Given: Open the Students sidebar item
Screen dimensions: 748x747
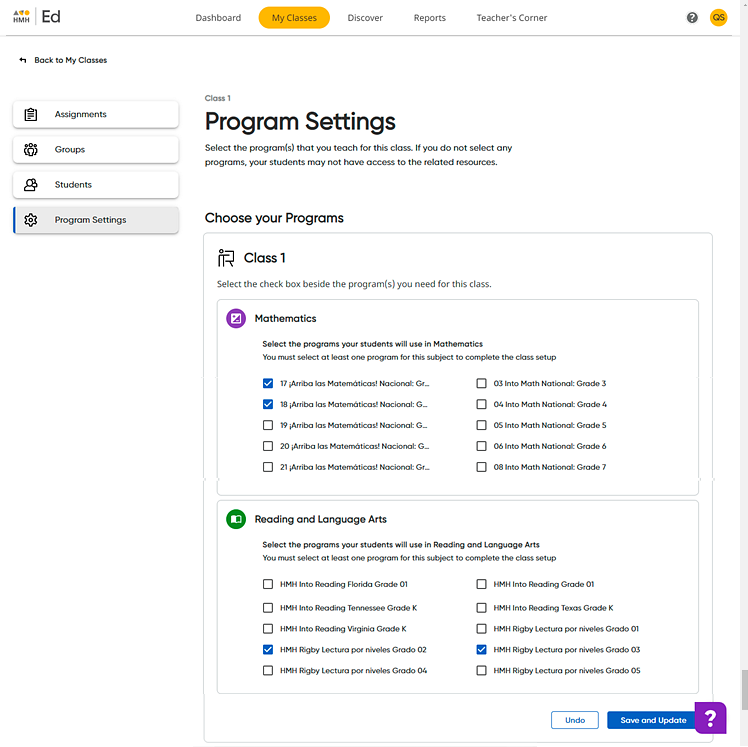Looking at the screenshot, I should [96, 185].
